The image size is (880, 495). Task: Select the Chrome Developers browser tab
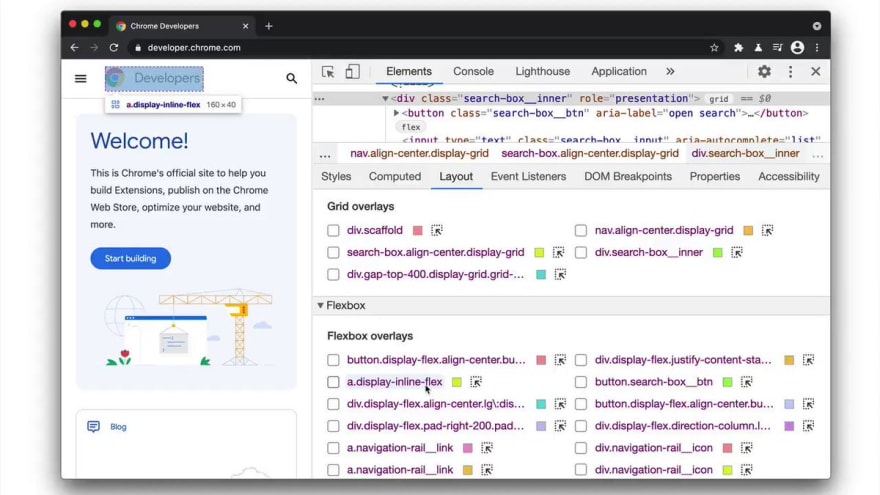click(181, 26)
